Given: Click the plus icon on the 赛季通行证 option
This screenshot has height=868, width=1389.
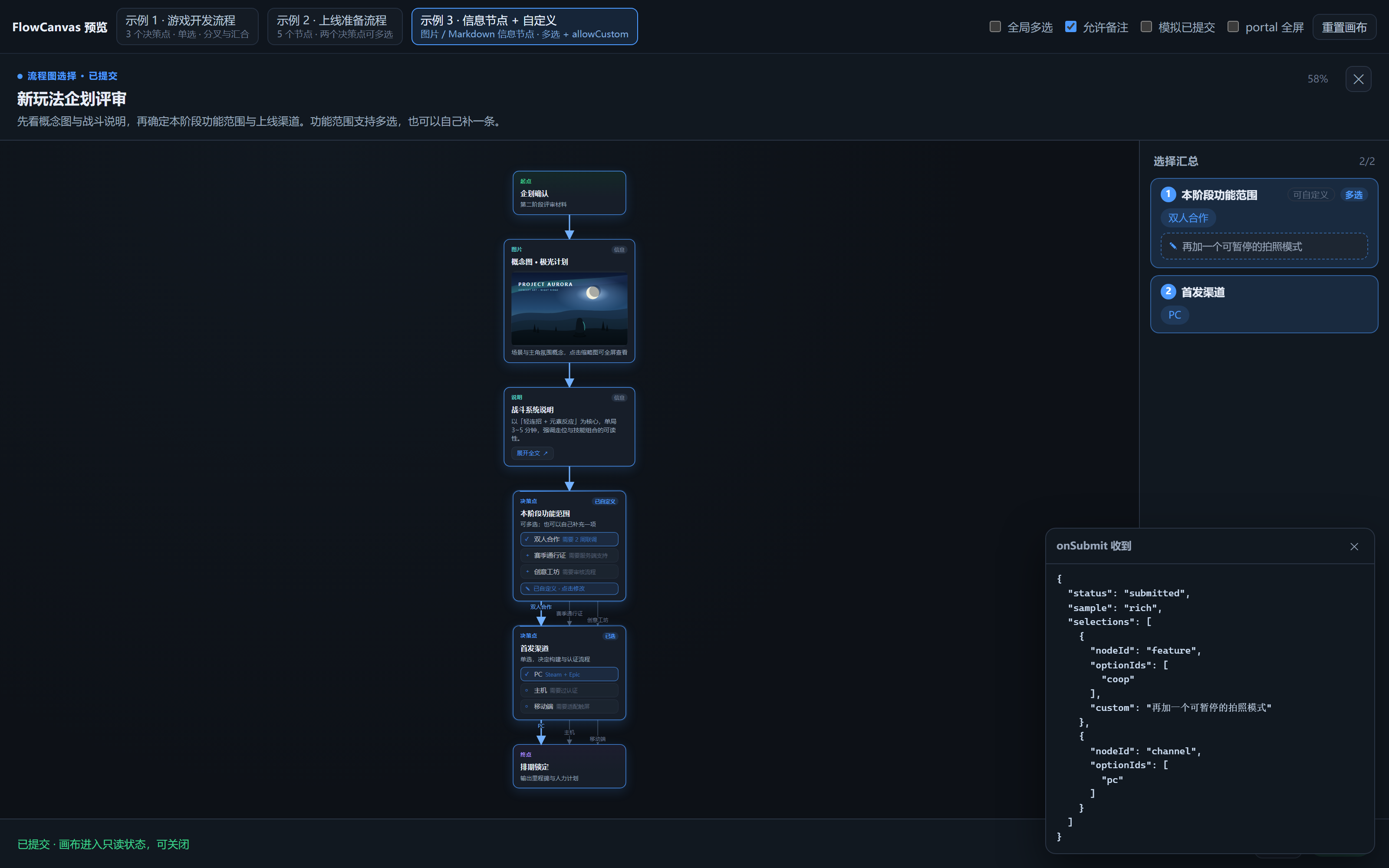Looking at the screenshot, I should click(x=527, y=555).
